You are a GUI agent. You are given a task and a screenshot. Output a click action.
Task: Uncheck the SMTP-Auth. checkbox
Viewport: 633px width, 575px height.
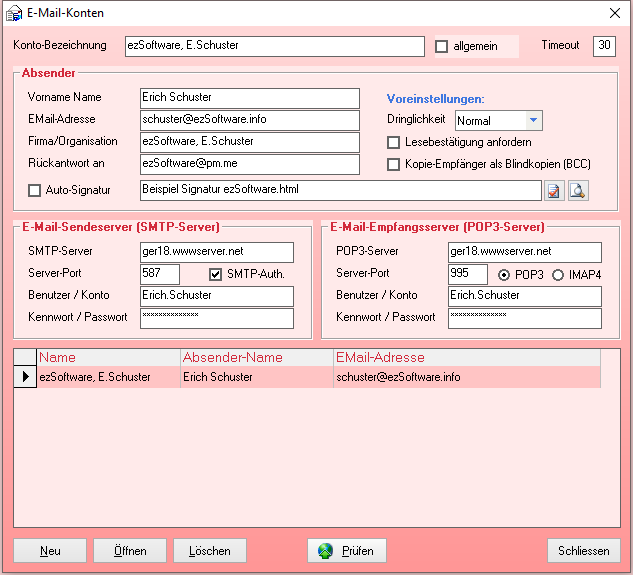click(215, 274)
